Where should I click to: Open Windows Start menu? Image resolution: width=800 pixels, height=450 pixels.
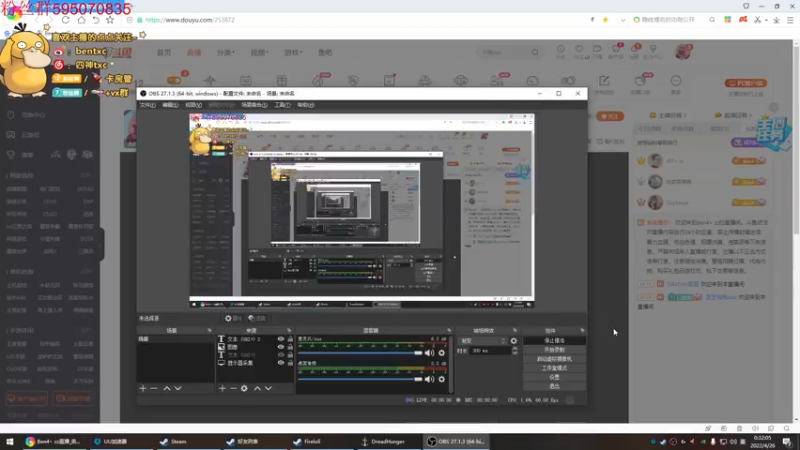point(10,441)
